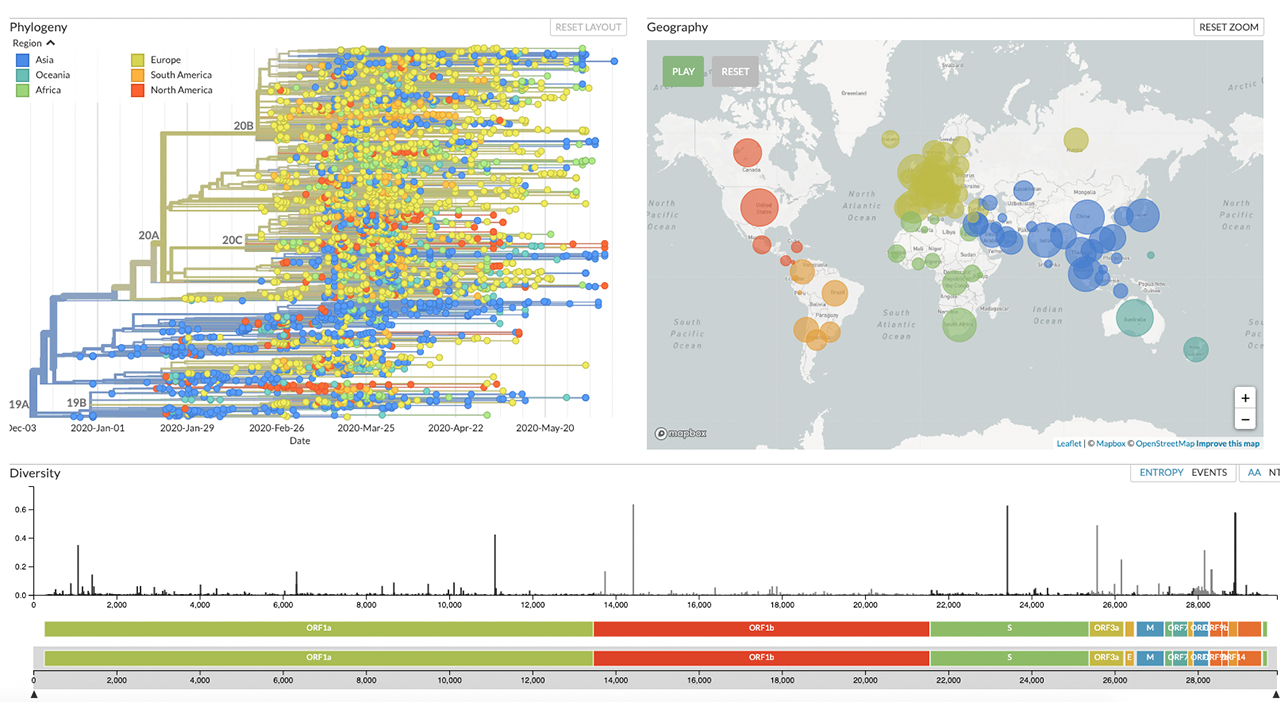This screenshot has height=720, width=1280.
Task: Reset the map animation
Action: [735, 72]
